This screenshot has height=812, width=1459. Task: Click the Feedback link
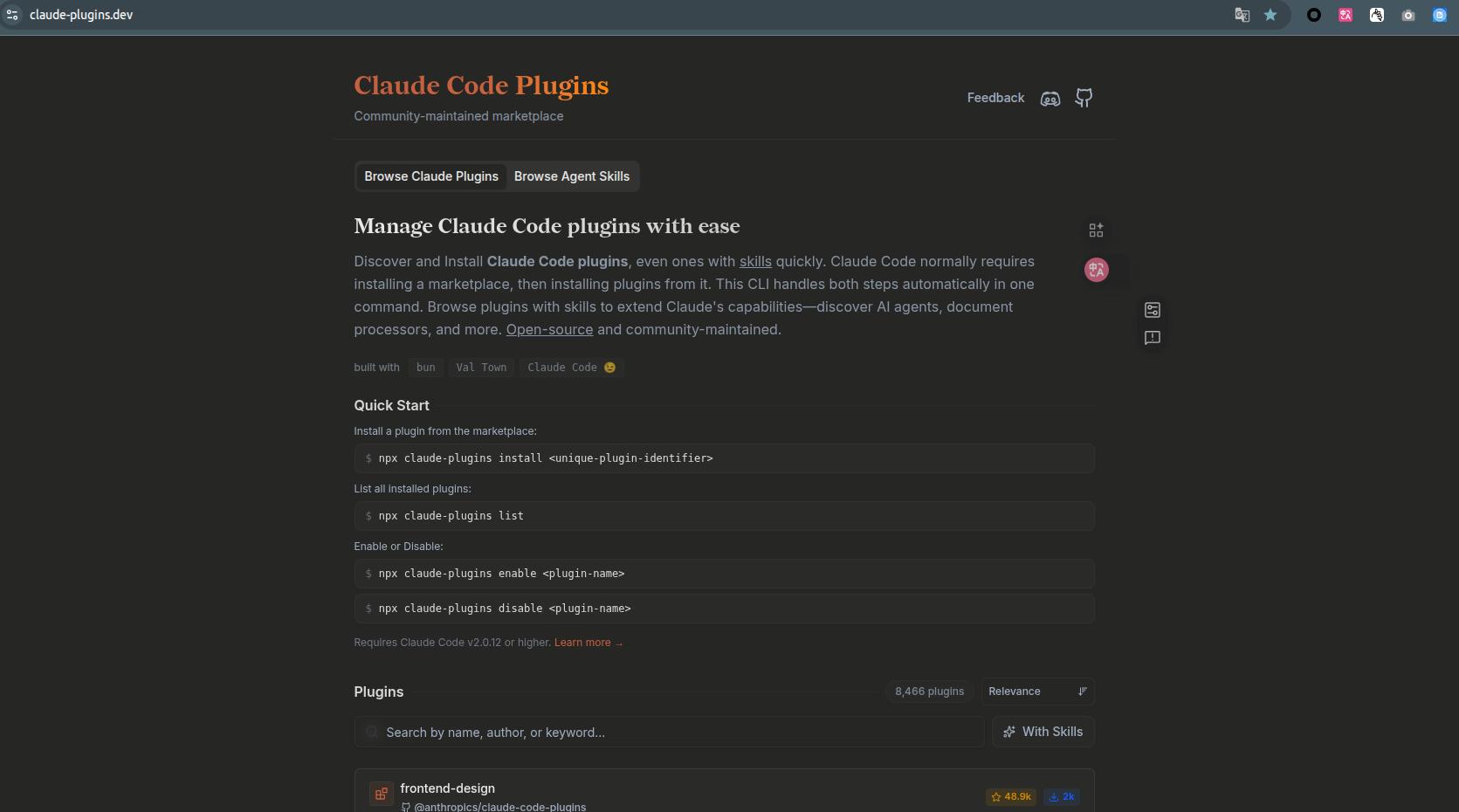pyautogui.click(x=995, y=98)
